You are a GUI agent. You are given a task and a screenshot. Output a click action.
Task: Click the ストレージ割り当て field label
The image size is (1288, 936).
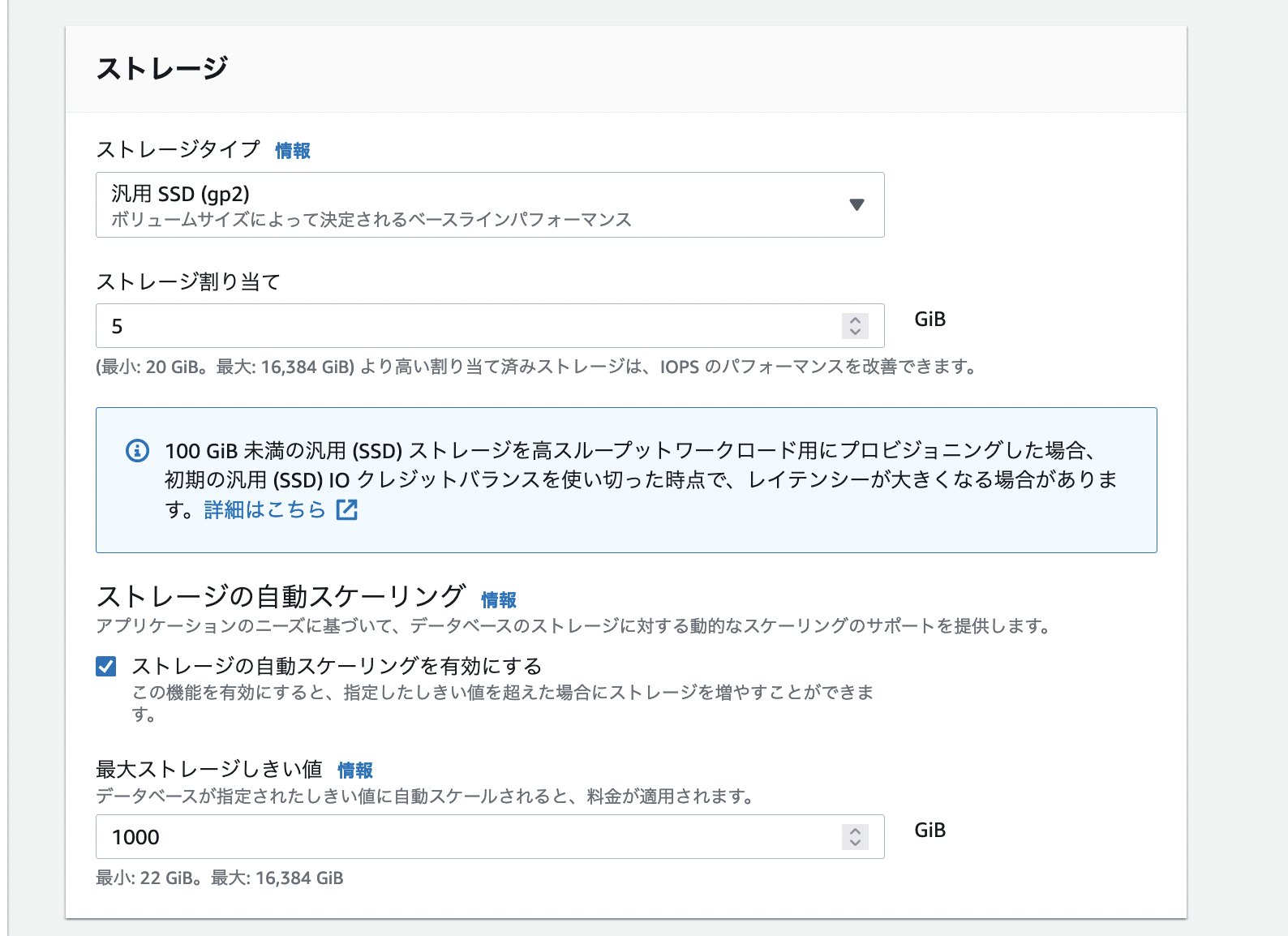[188, 281]
